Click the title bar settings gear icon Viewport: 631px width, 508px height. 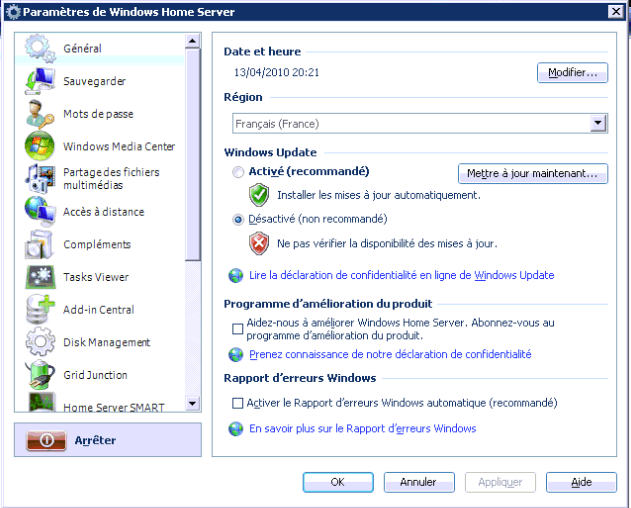(14, 12)
